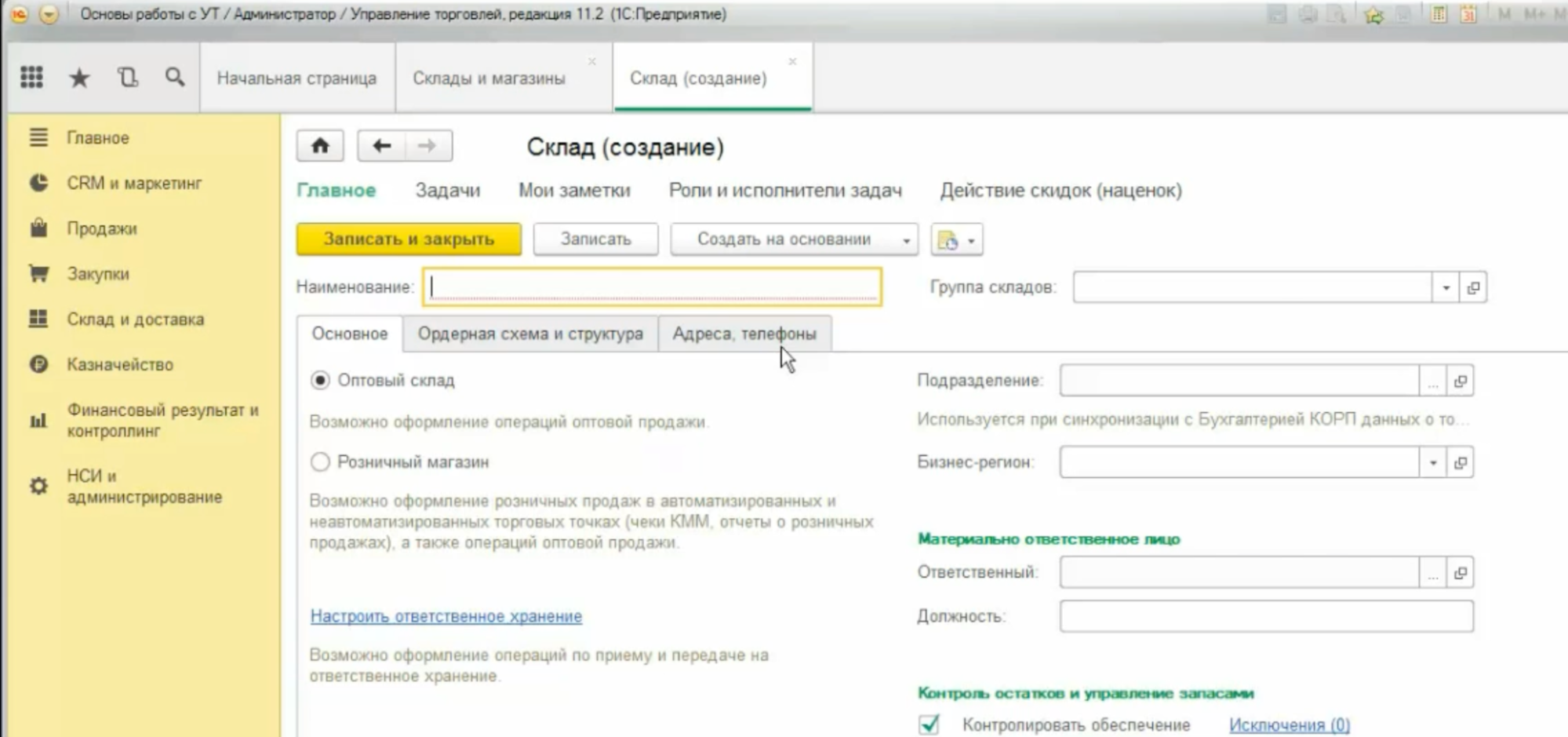This screenshot has width=1568, height=737.
Task: Open the calculator from the title bar
Action: [1439, 13]
